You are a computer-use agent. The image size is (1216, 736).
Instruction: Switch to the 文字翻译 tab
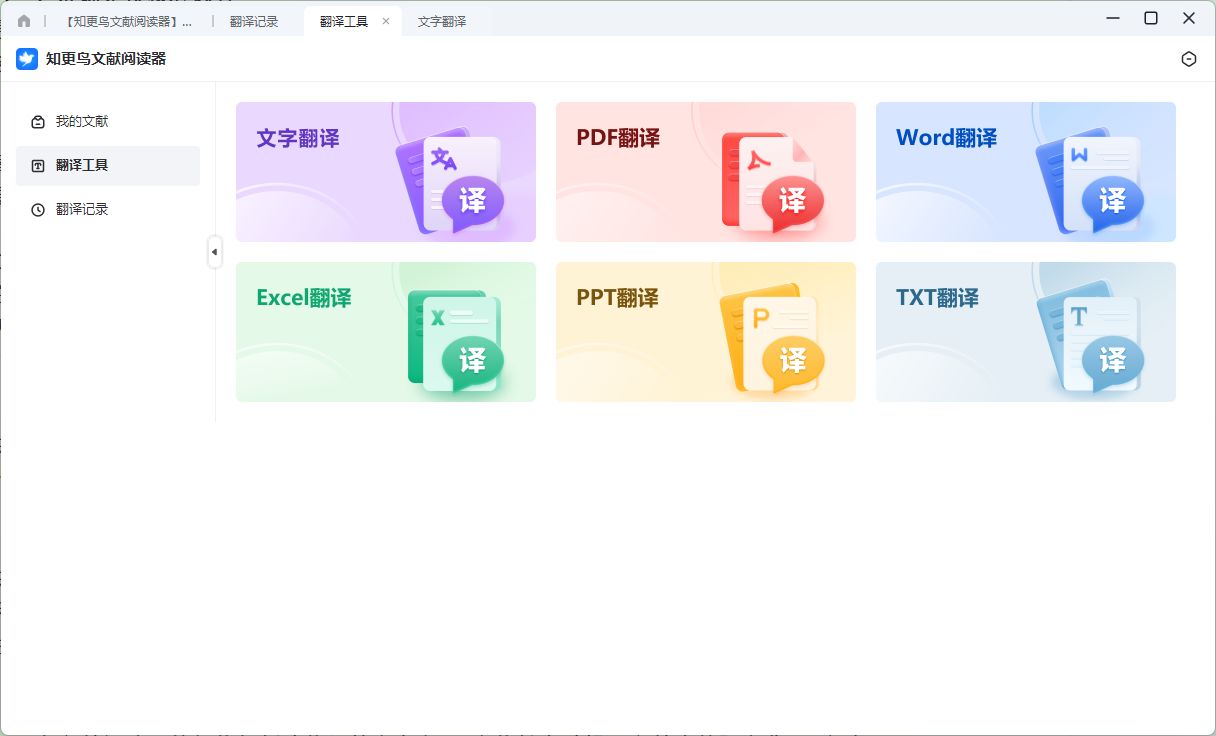pos(442,21)
